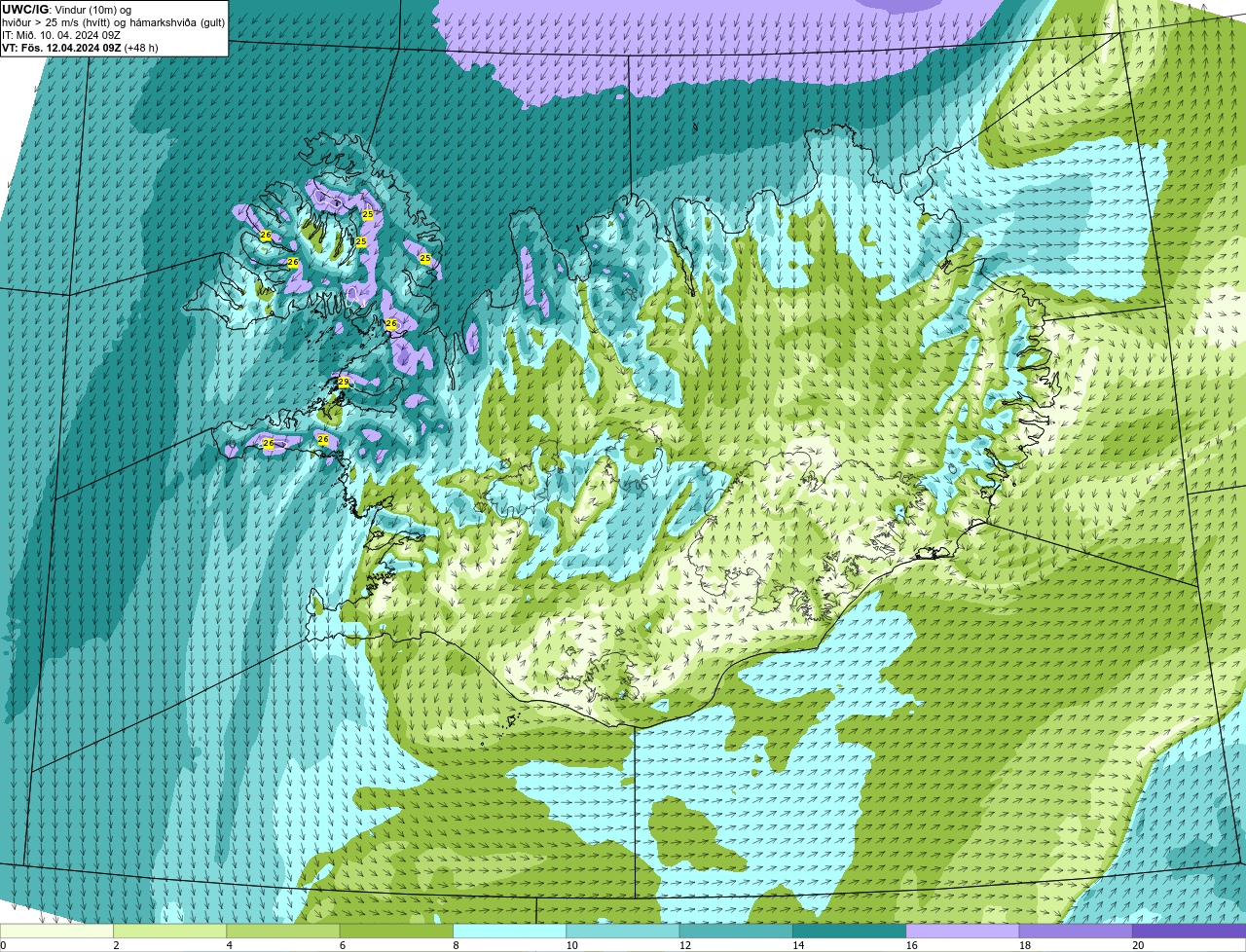The height and width of the screenshot is (952, 1246).
Task: Click the 'VT: Fös. 12.04.2024 09Z (+48 h)' line
Action: tap(80, 48)
